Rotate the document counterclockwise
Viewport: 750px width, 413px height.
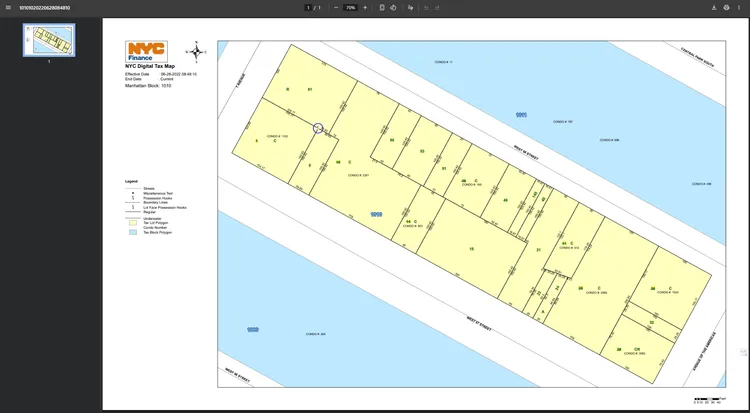pyautogui.click(x=395, y=7)
